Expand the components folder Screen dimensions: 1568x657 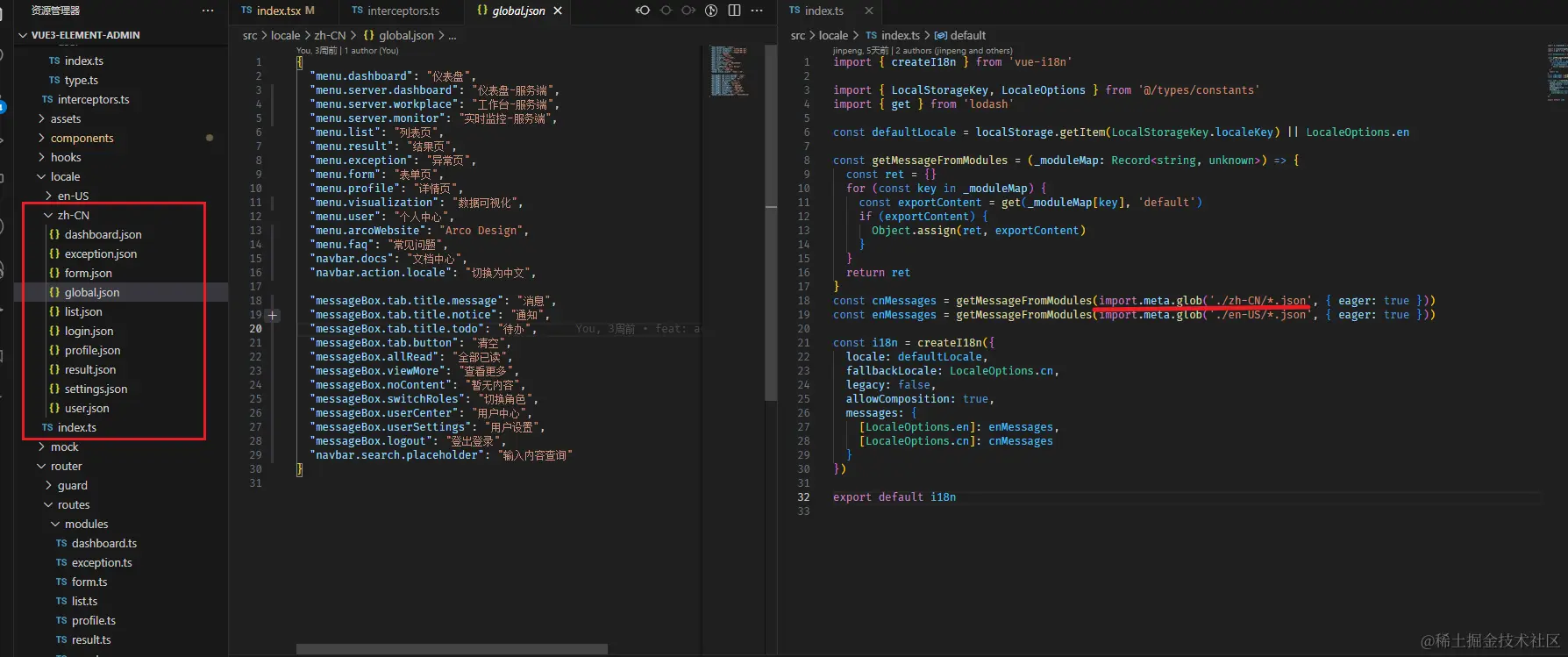[41, 138]
